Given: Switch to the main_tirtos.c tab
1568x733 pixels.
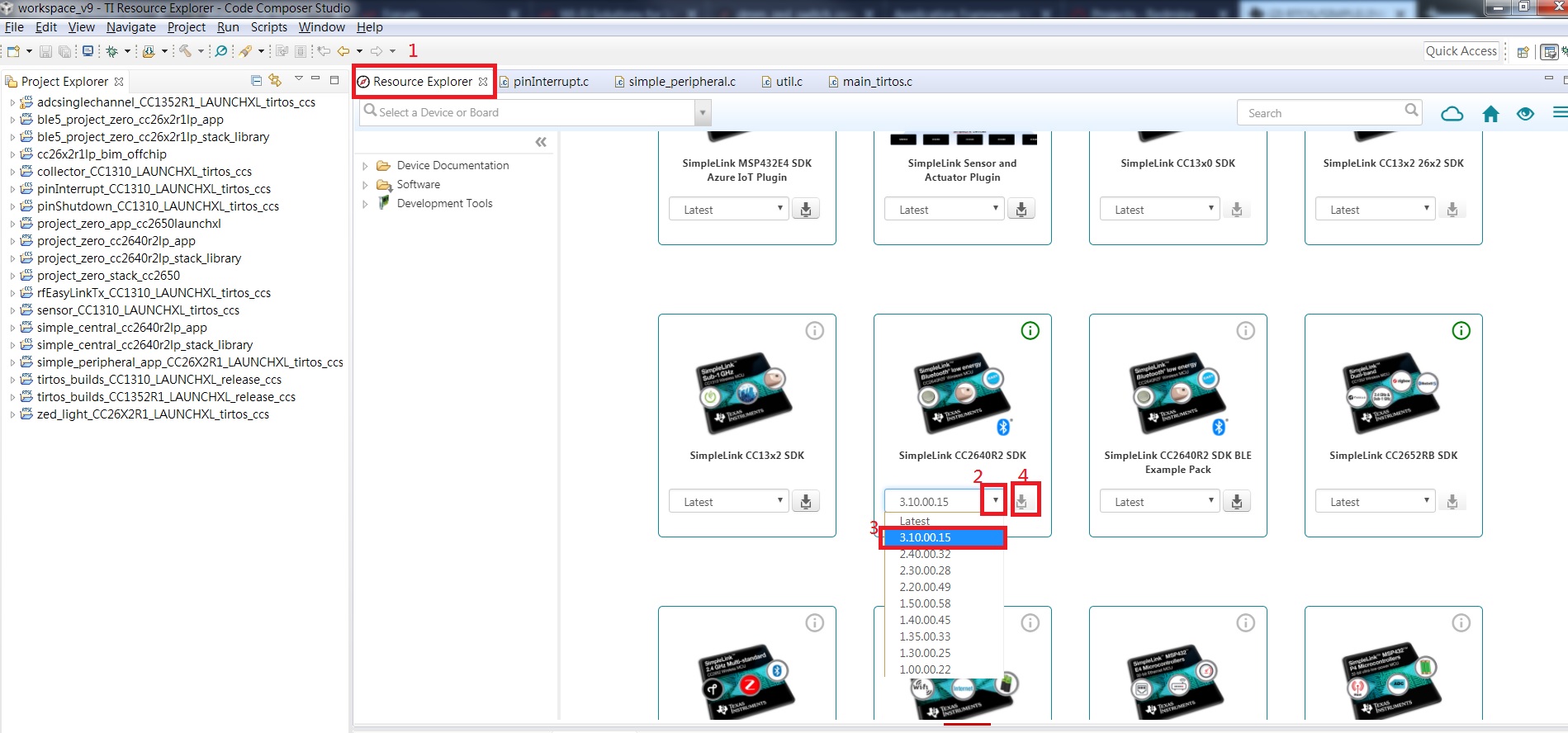Looking at the screenshot, I should tap(870, 82).
